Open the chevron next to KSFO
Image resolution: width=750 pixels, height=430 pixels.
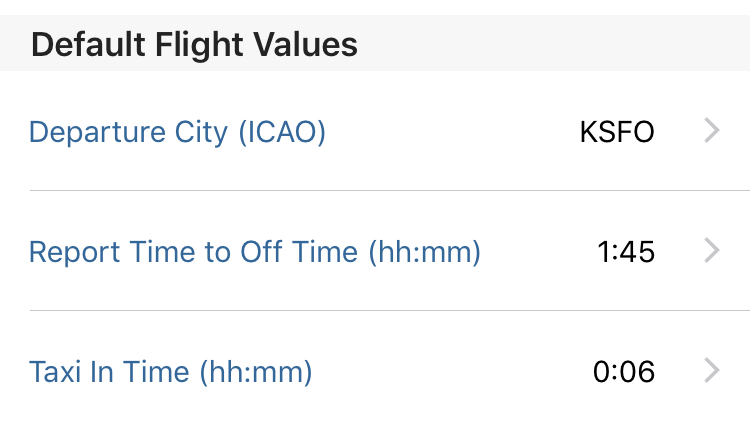click(712, 131)
